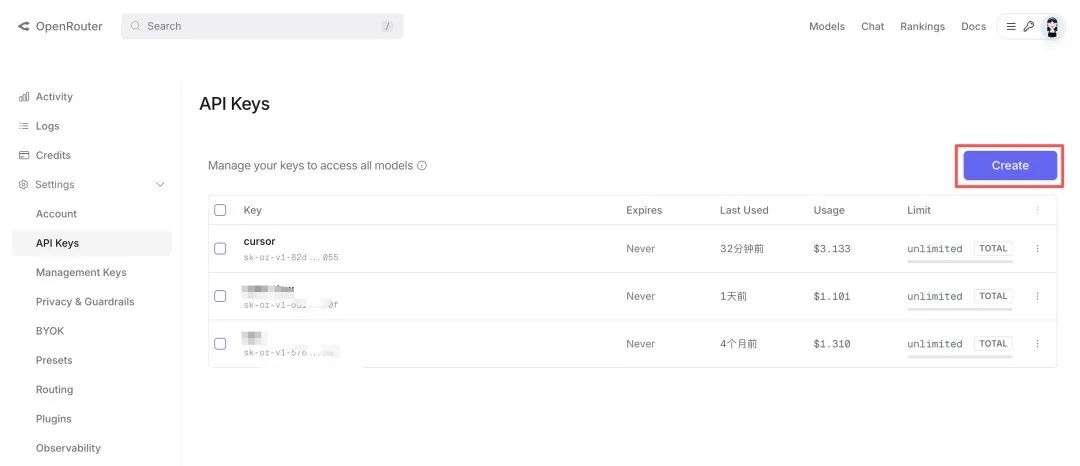The image size is (1080, 466).
Task: Open table header three-dot options menu
Action: click(x=1037, y=210)
